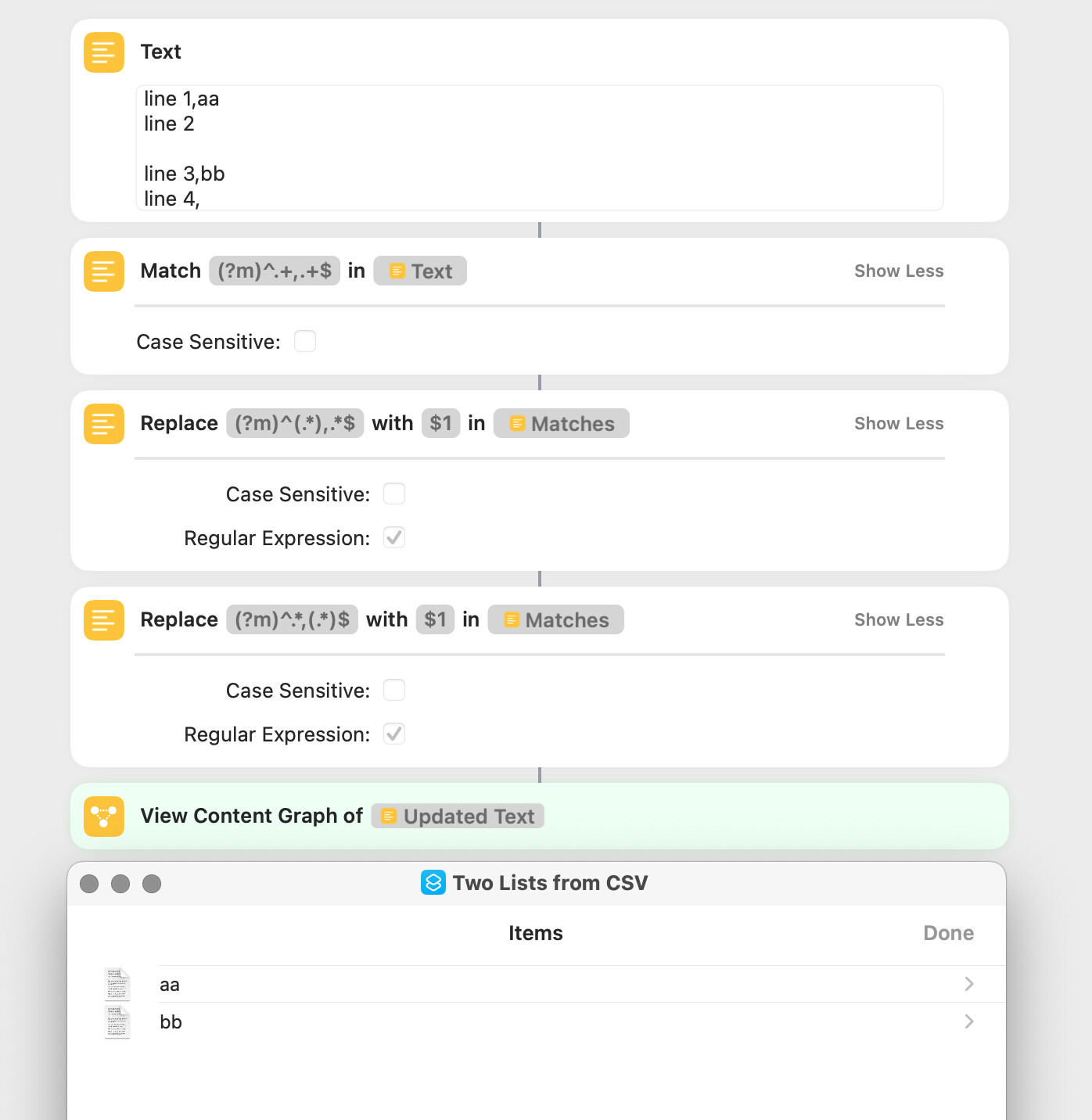Click the Match action icon
The height and width of the screenshot is (1120, 1092).
click(104, 271)
